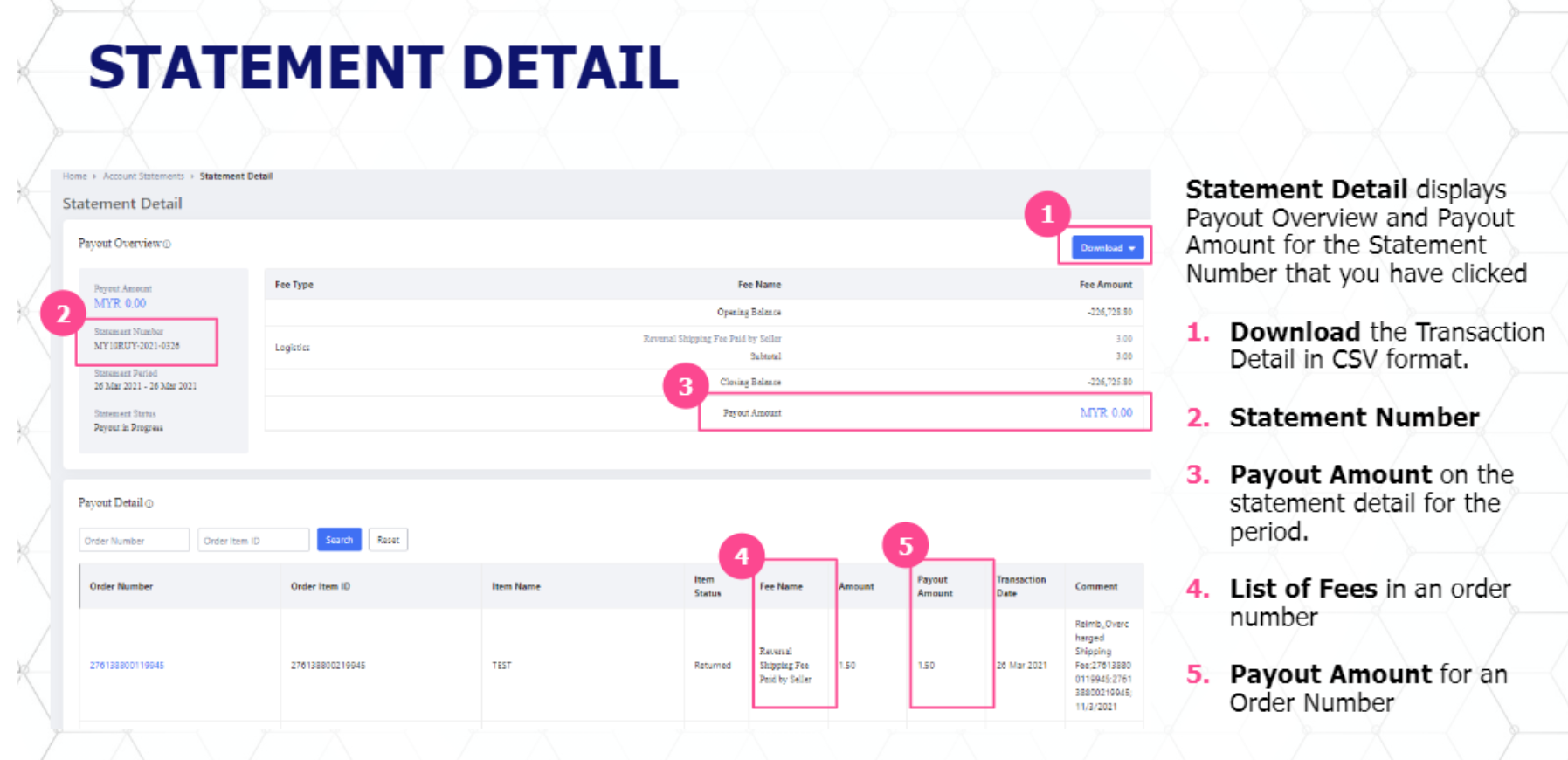
Task: Click the Order Item ID search field
Action: [253, 540]
